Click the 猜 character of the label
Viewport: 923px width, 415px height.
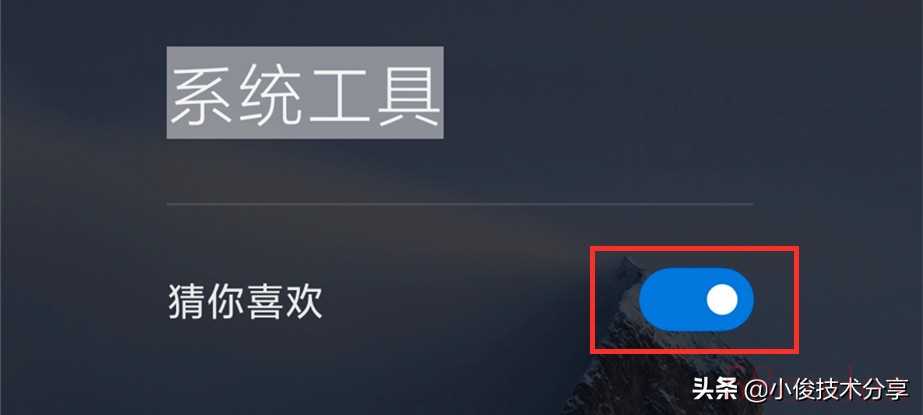pos(187,301)
